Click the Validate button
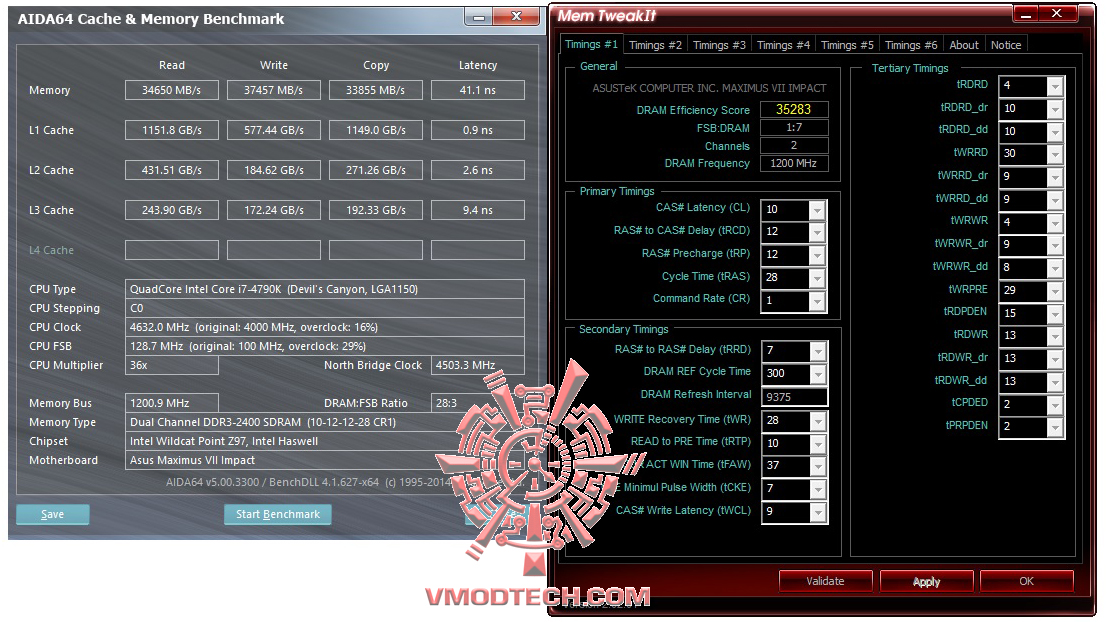The height and width of the screenshot is (622, 1116). click(x=825, y=581)
